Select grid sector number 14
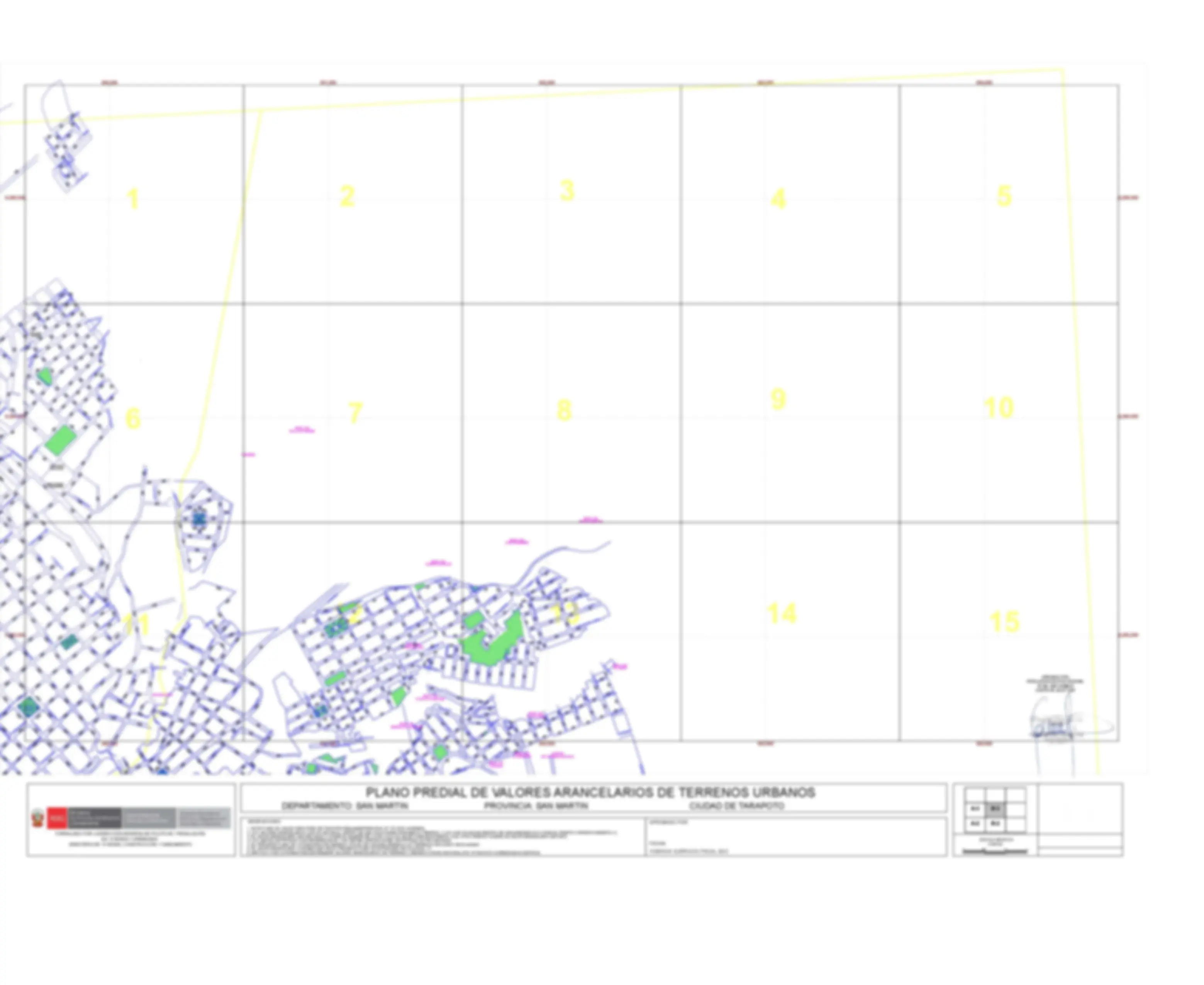The height and width of the screenshot is (985, 1204). [782, 613]
